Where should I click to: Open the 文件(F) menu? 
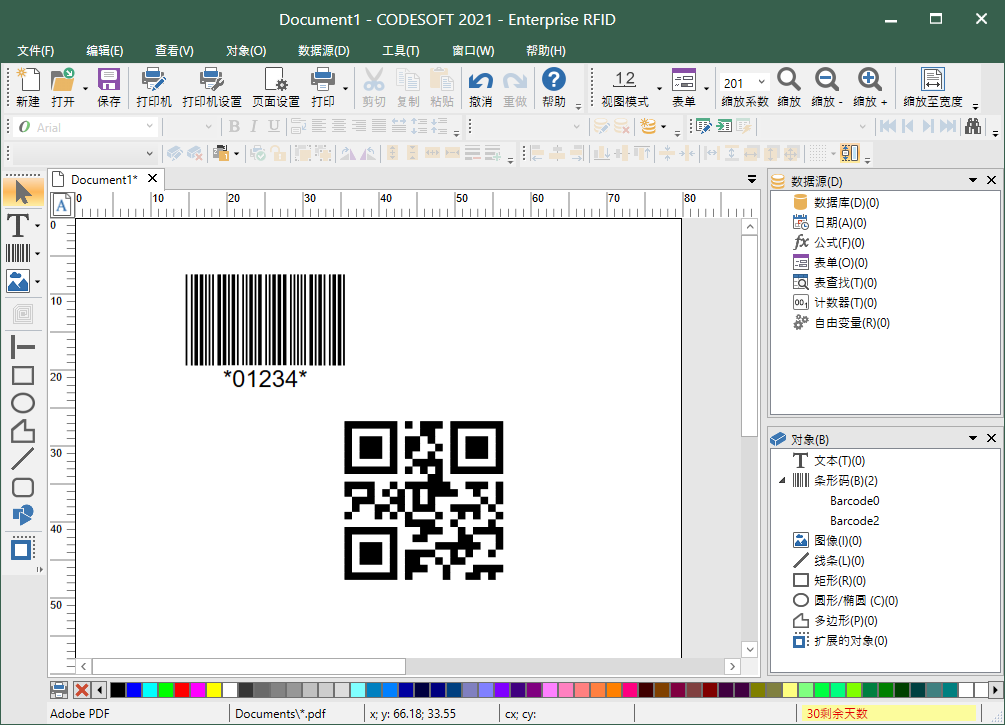[35, 51]
